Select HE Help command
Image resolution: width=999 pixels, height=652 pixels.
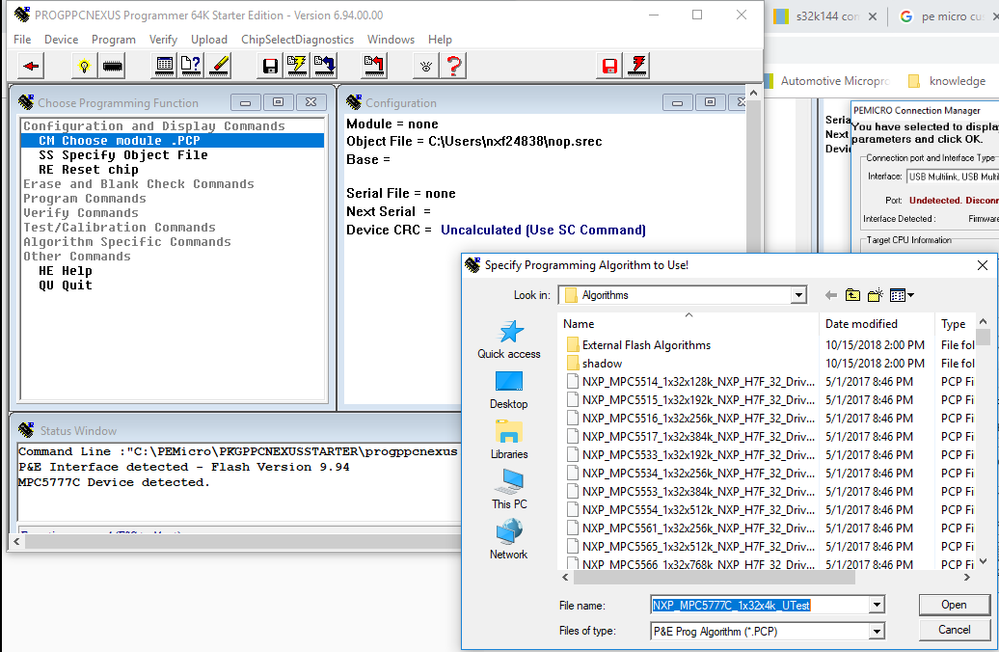click(65, 271)
